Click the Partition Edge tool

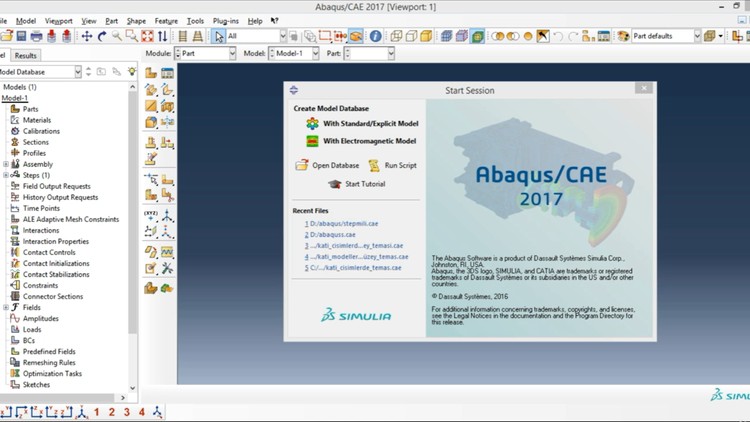coord(151,179)
